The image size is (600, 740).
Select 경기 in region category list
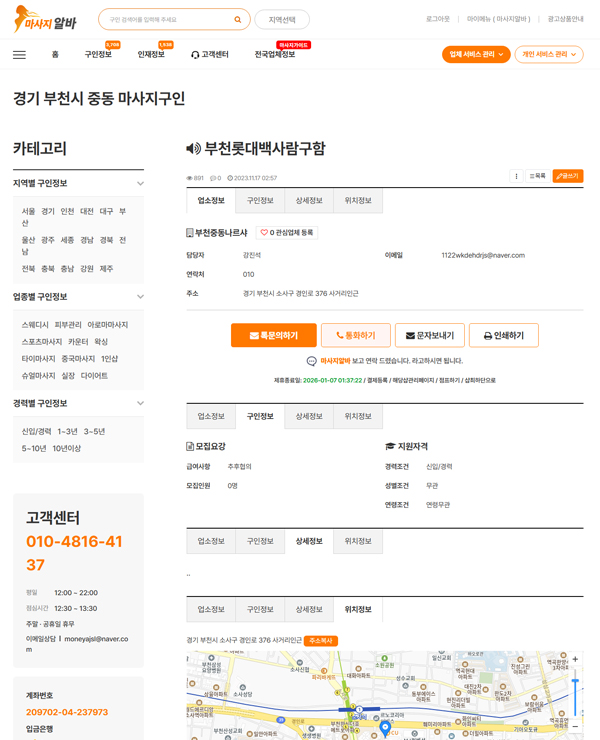tap(48, 211)
